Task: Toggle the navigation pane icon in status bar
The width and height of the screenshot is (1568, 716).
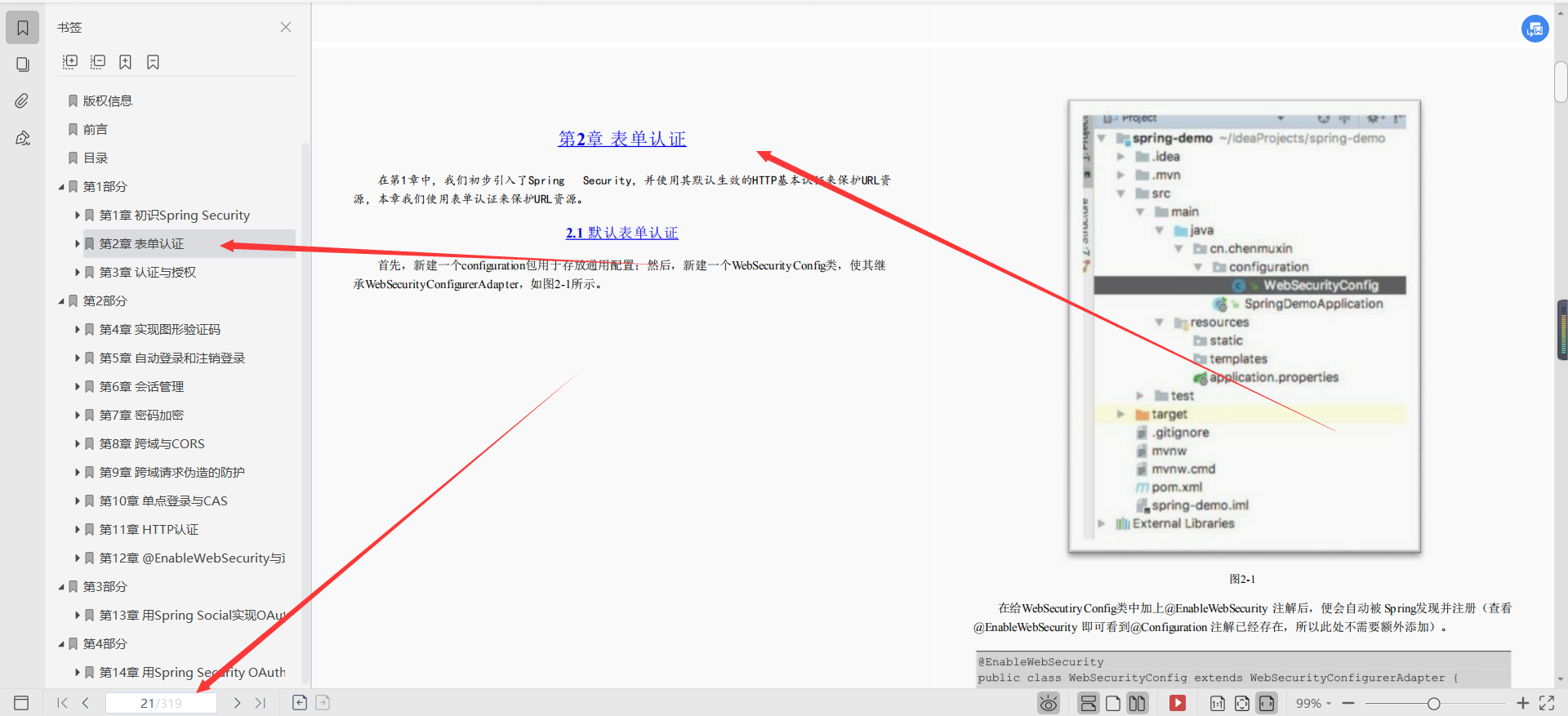Action: point(21,703)
